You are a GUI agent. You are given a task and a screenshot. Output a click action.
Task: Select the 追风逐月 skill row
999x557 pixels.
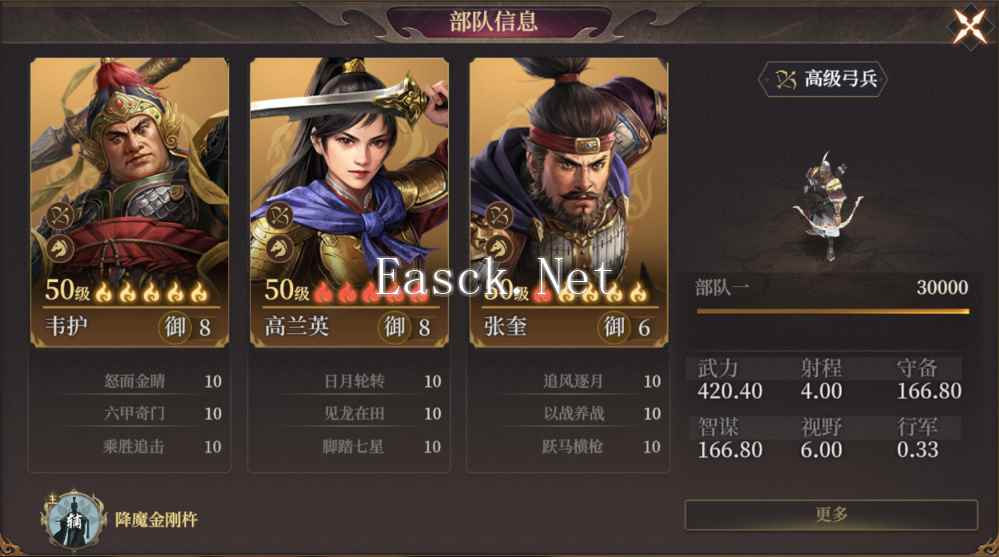pos(568,381)
